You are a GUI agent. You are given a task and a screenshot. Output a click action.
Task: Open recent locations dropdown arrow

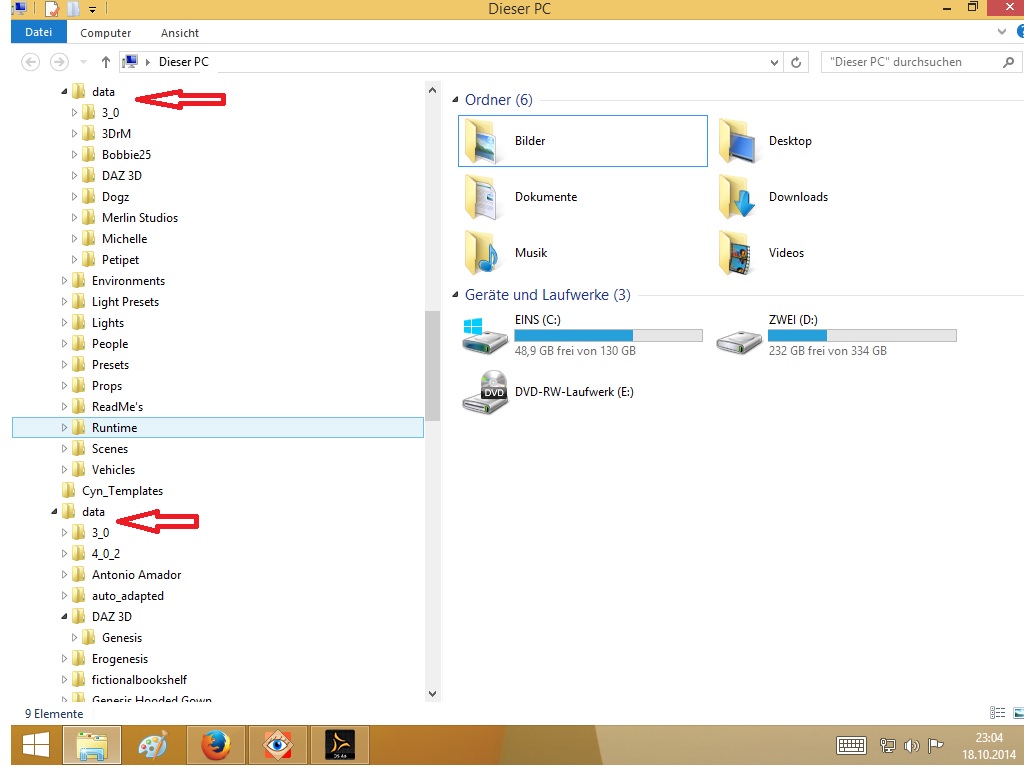click(83, 62)
